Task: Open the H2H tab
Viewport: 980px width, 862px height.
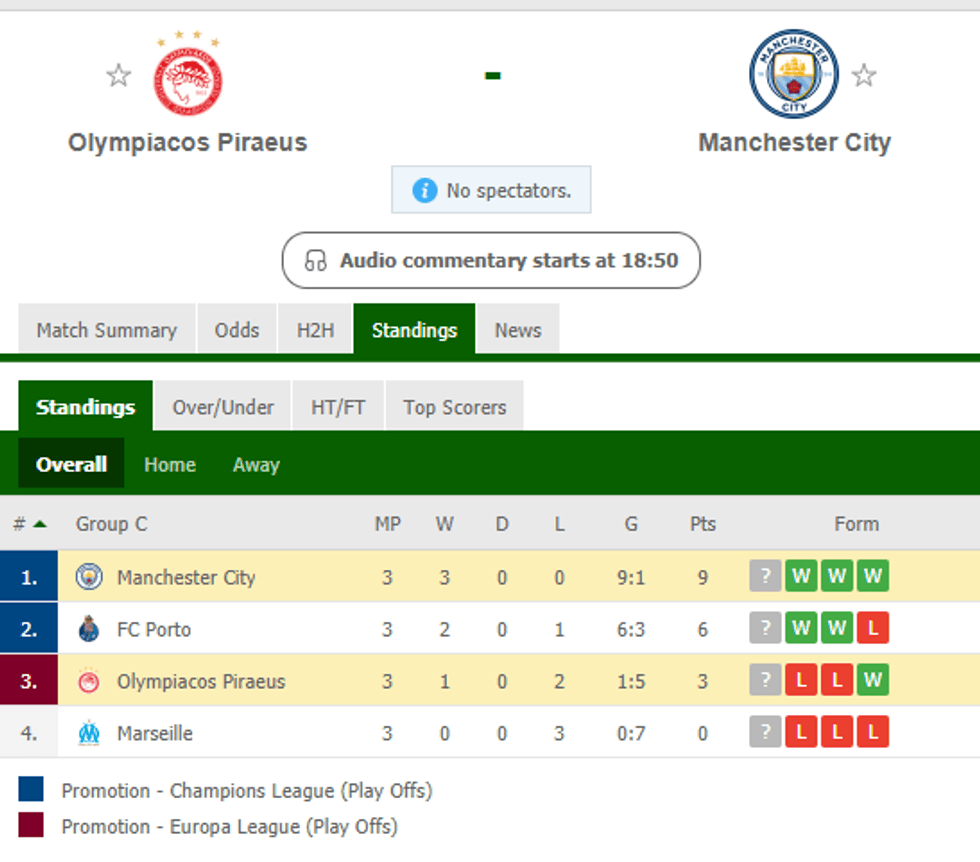Action: (315, 330)
